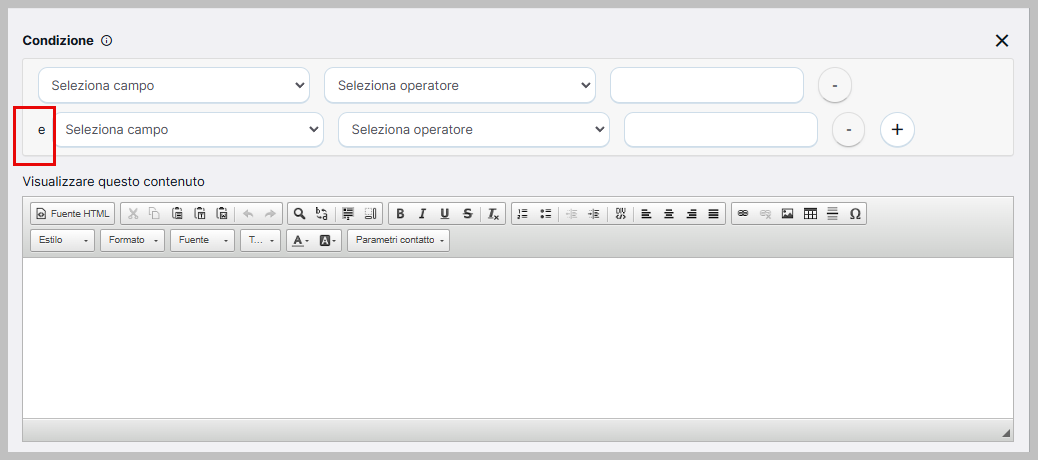Screen dimensions: 1038x460
Task: Open the find (magnifier) tool
Action: [299, 214]
